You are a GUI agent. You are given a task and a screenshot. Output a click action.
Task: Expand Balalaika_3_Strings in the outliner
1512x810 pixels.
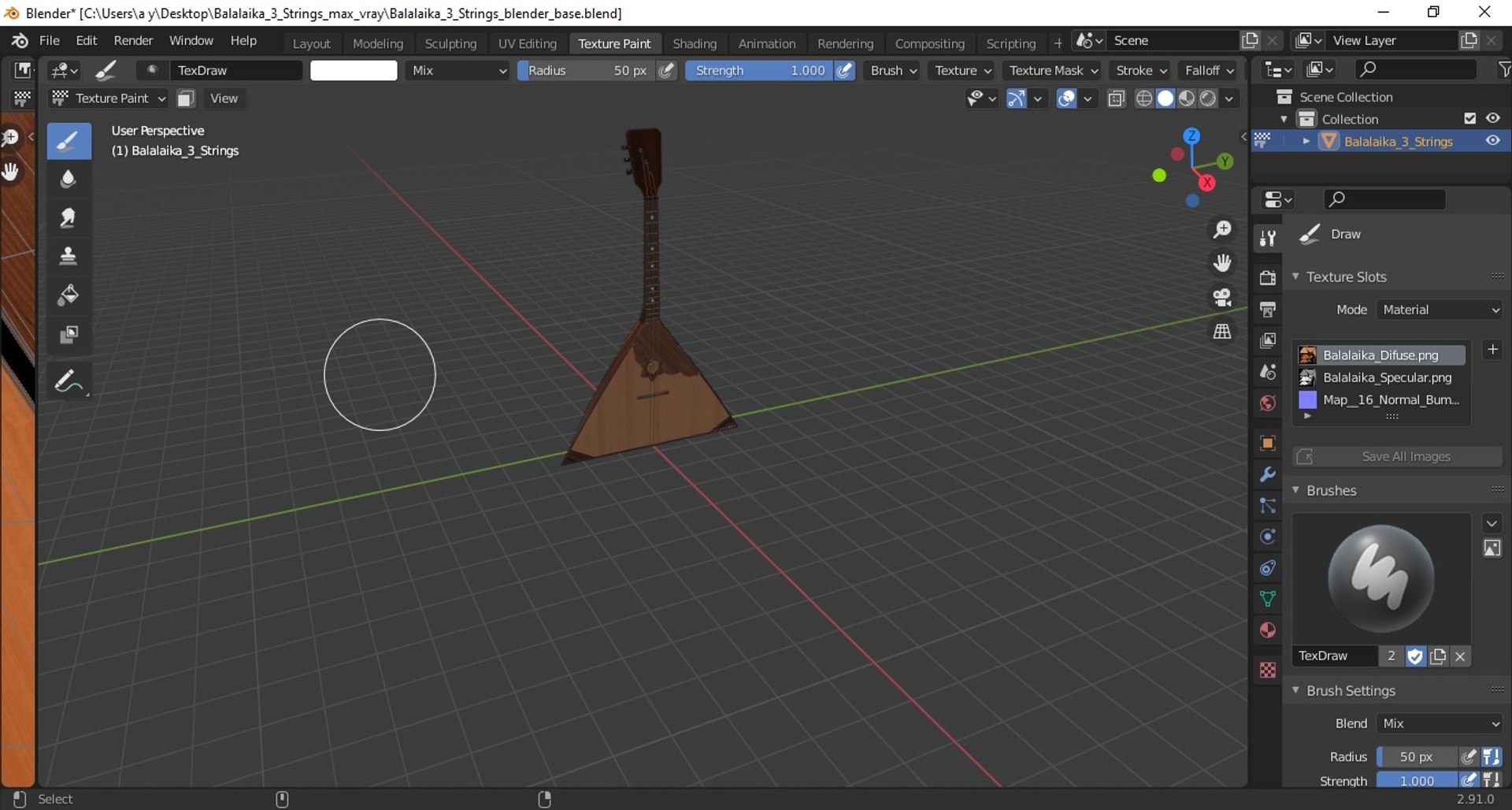tap(1306, 141)
